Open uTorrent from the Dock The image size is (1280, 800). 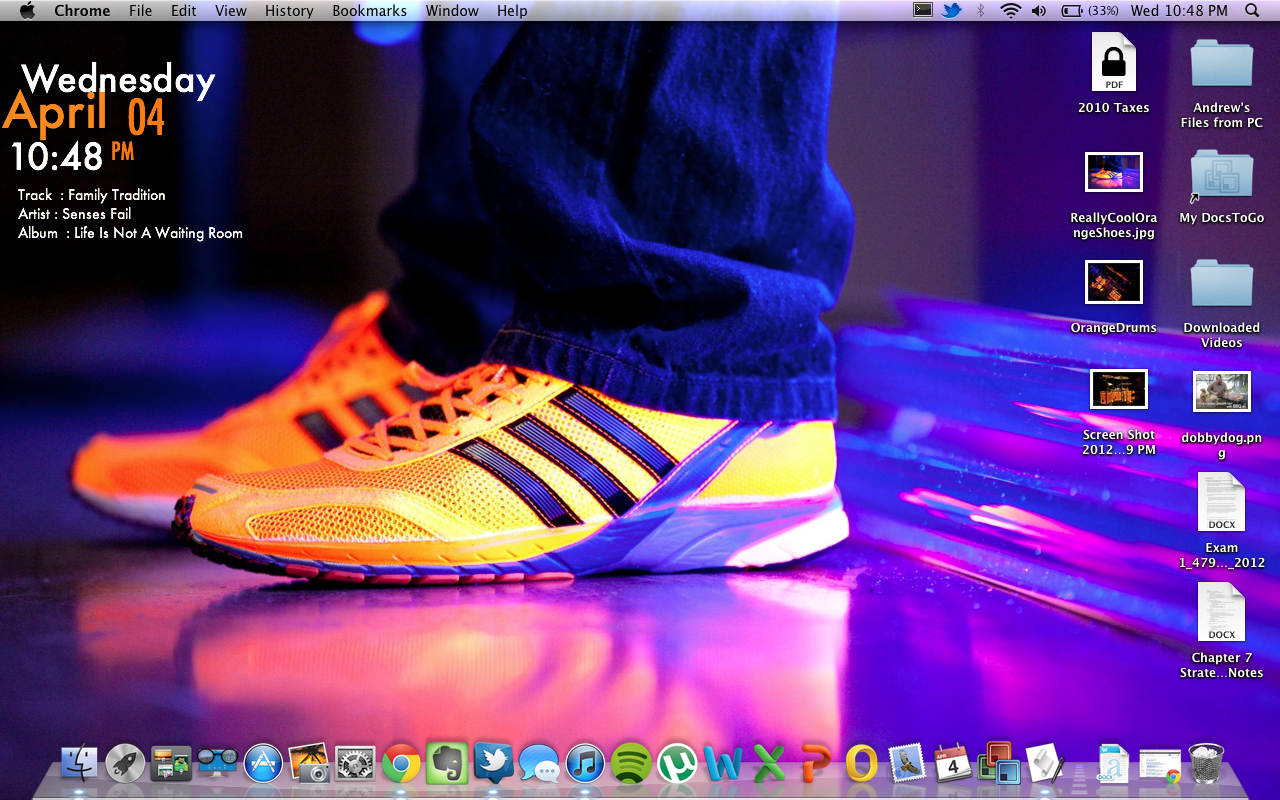coord(677,764)
